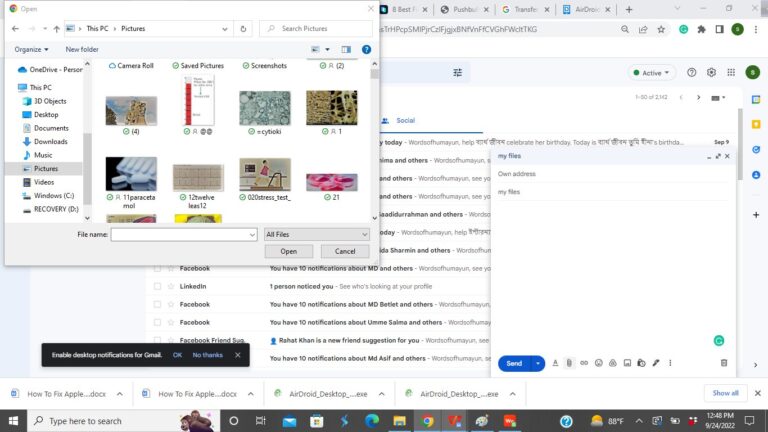Open more send options arrow beside Send

(x=538, y=363)
